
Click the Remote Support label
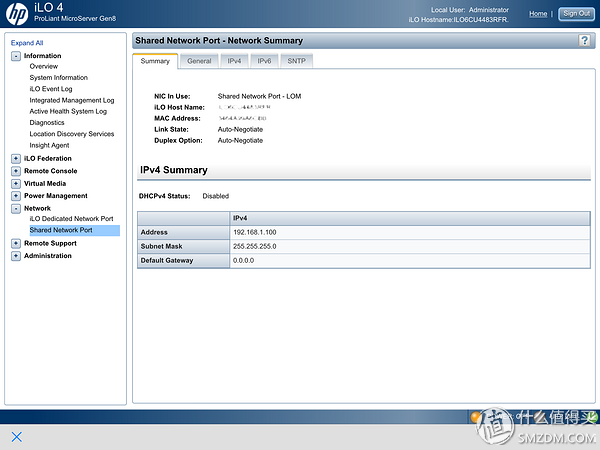(x=50, y=243)
